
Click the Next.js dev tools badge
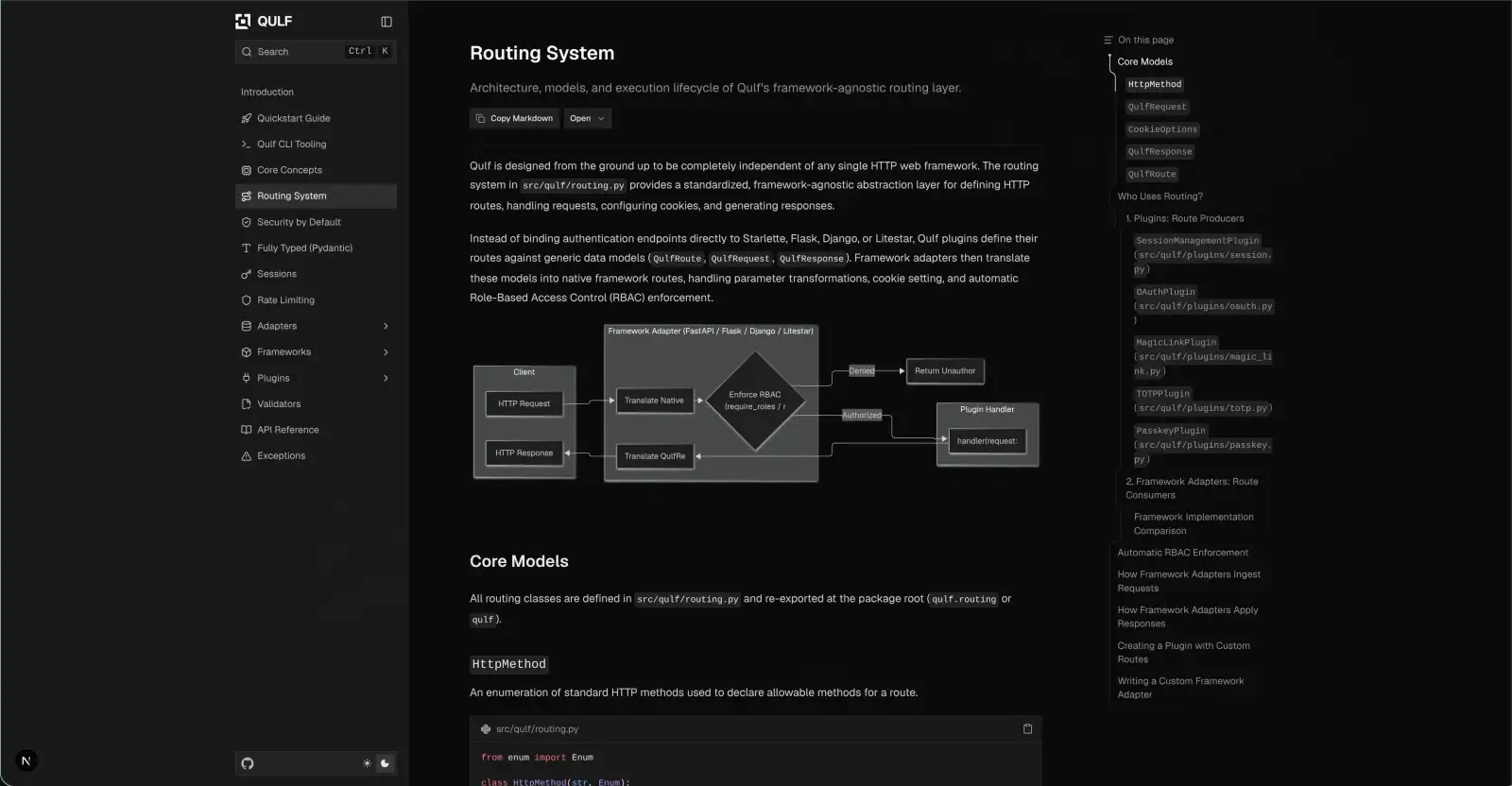pyautogui.click(x=26, y=760)
